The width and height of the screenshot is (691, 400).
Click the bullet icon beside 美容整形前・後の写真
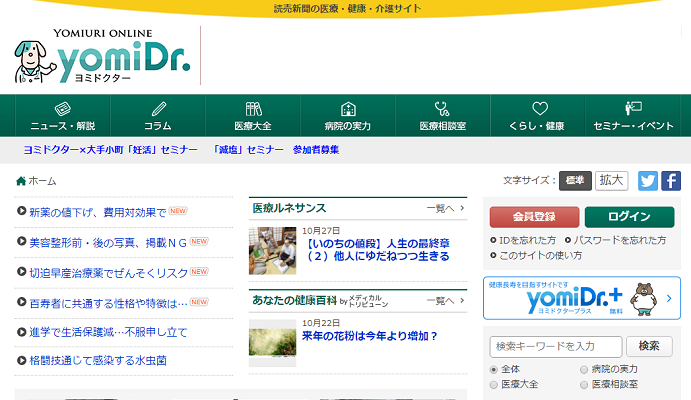click(x=22, y=241)
